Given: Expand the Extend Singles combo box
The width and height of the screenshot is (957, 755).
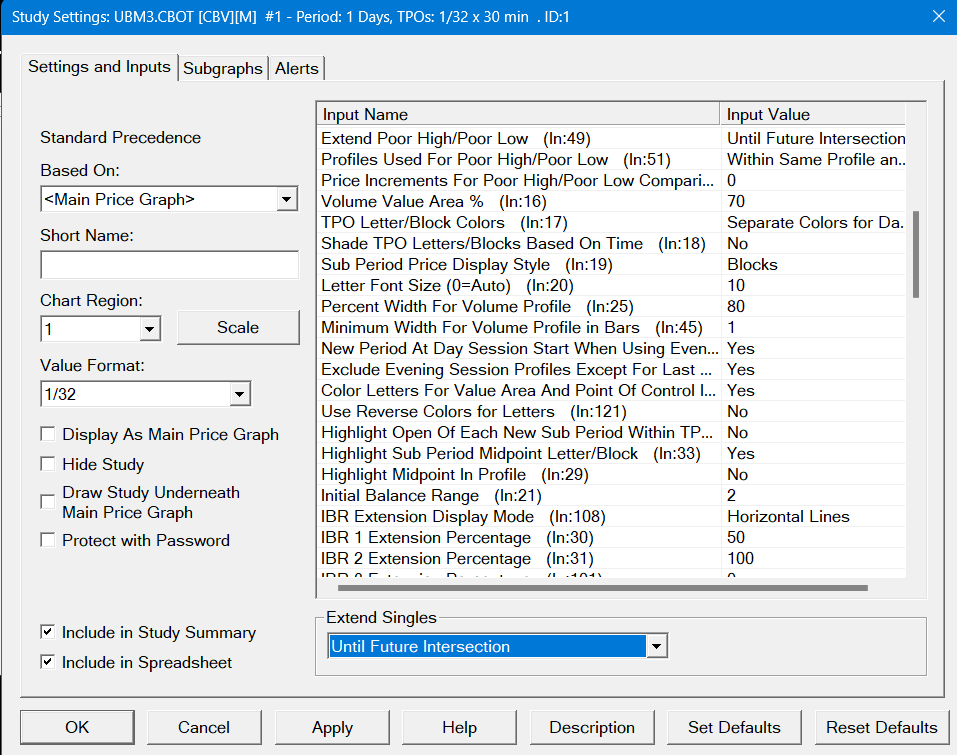Looking at the screenshot, I should 656,647.
